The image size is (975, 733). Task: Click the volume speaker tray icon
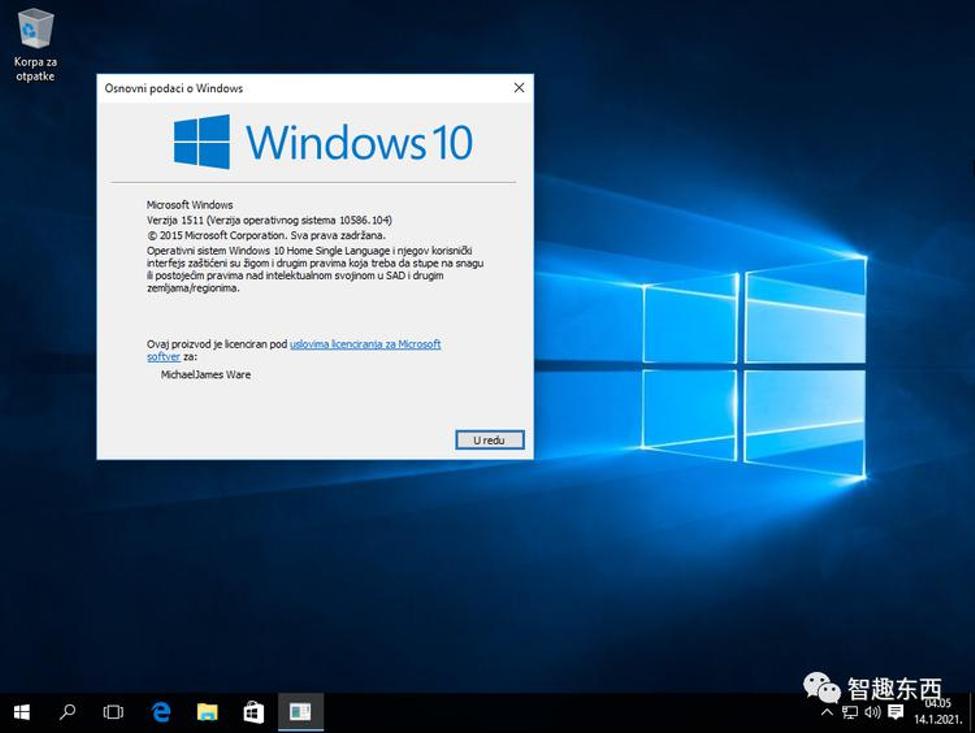point(872,713)
